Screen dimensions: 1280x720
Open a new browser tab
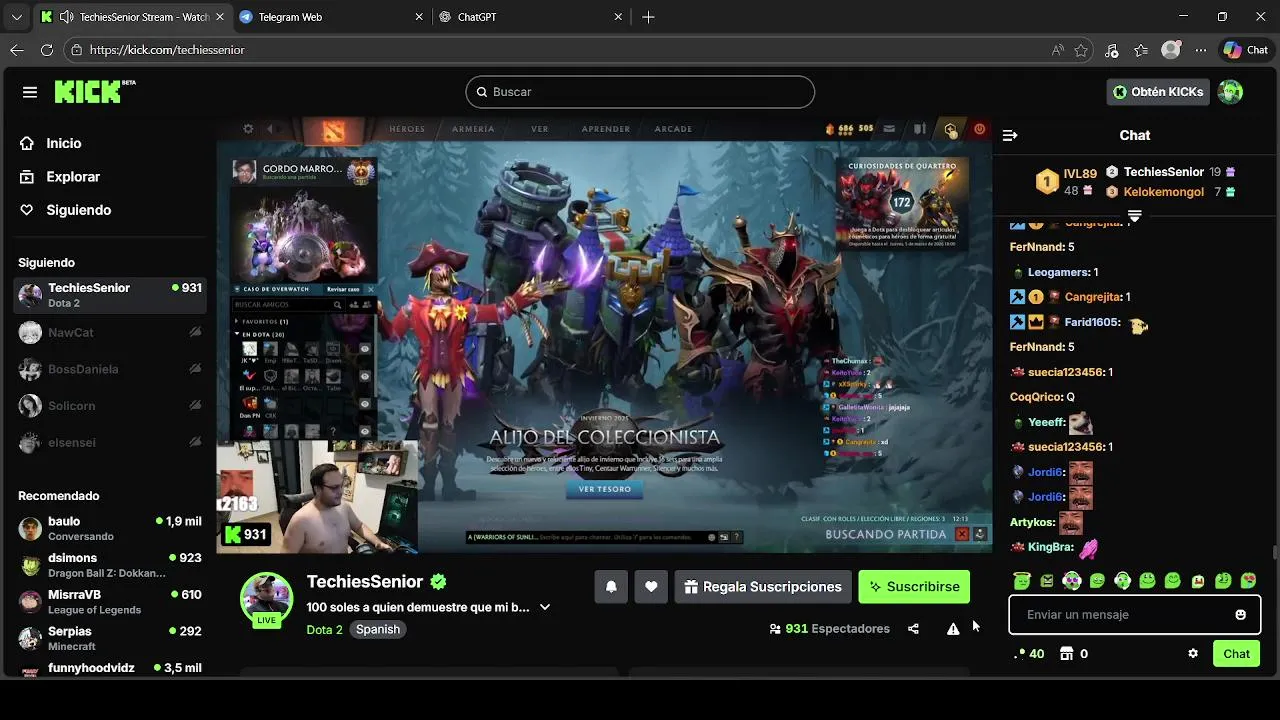648,17
